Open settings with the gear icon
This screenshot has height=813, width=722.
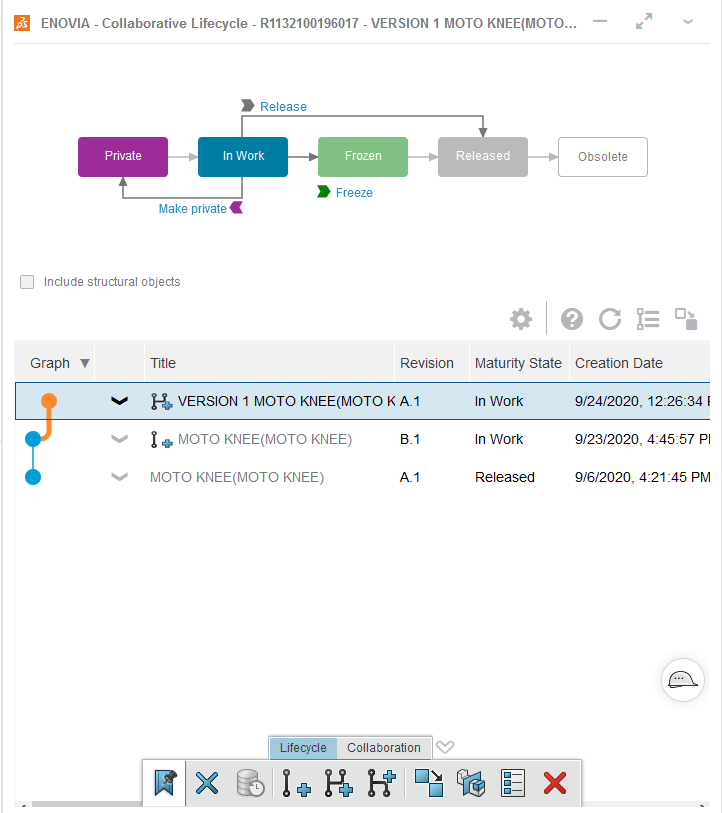click(x=521, y=319)
